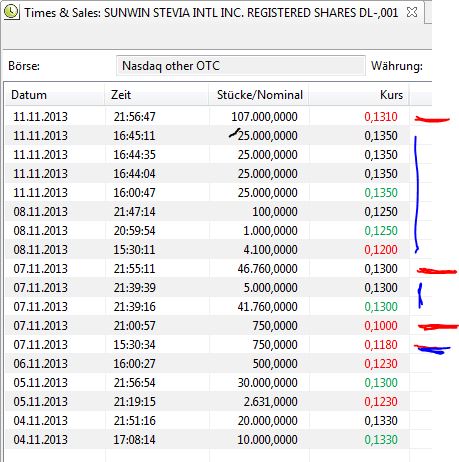459x462 pixels.
Task: Select the trade time 21:00:57
Action: (x=134, y=326)
